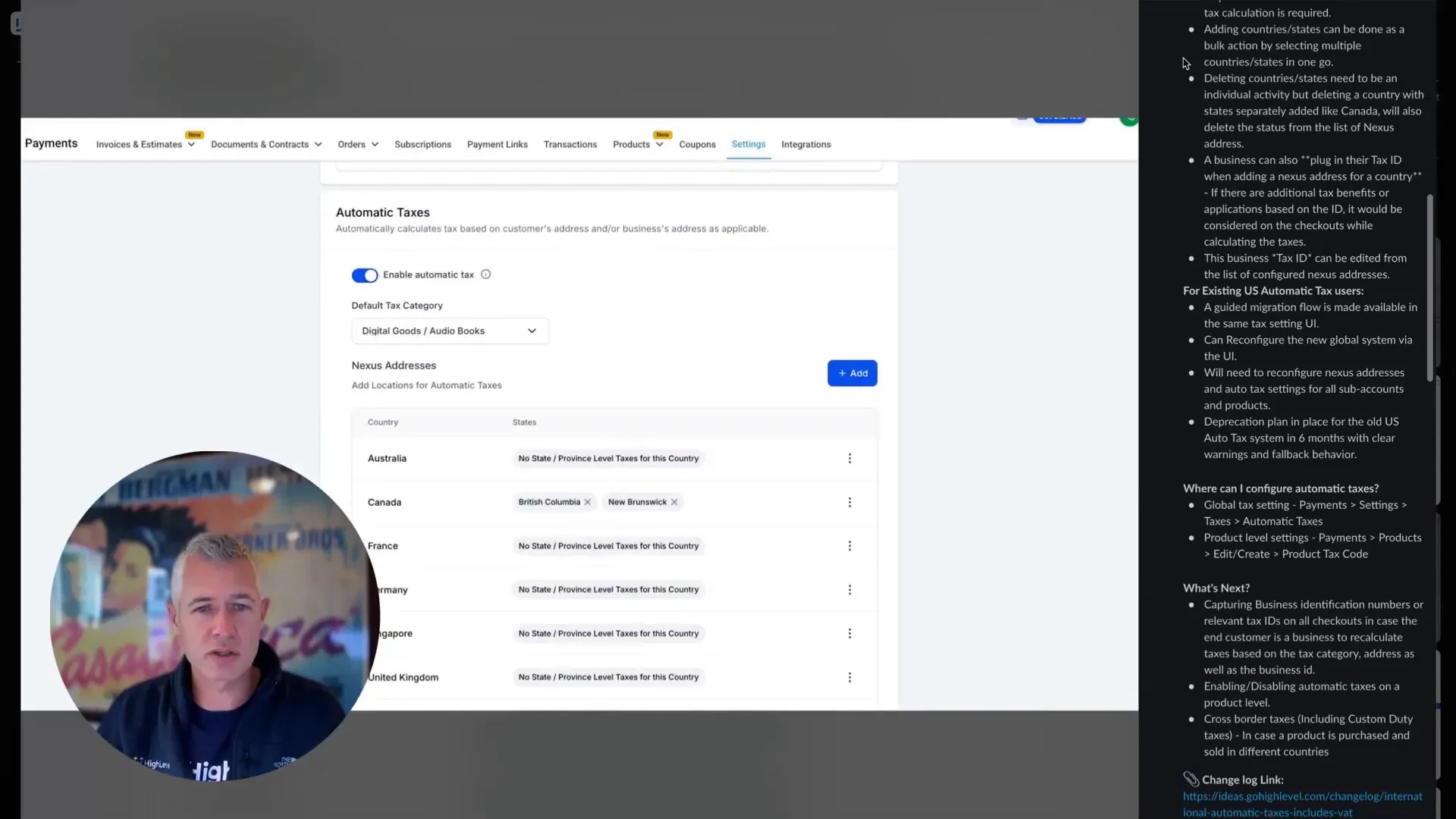Open the three-dot menu for United Kingdom
Image resolution: width=1456 pixels, height=819 pixels.
click(849, 677)
